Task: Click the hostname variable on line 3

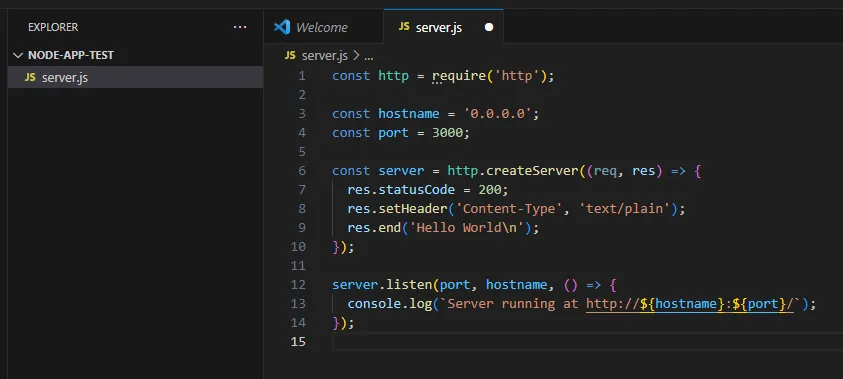Action: (x=409, y=114)
